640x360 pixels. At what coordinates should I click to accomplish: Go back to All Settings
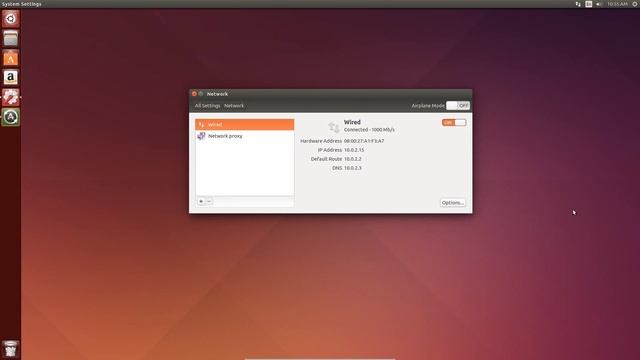(x=207, y=106)
